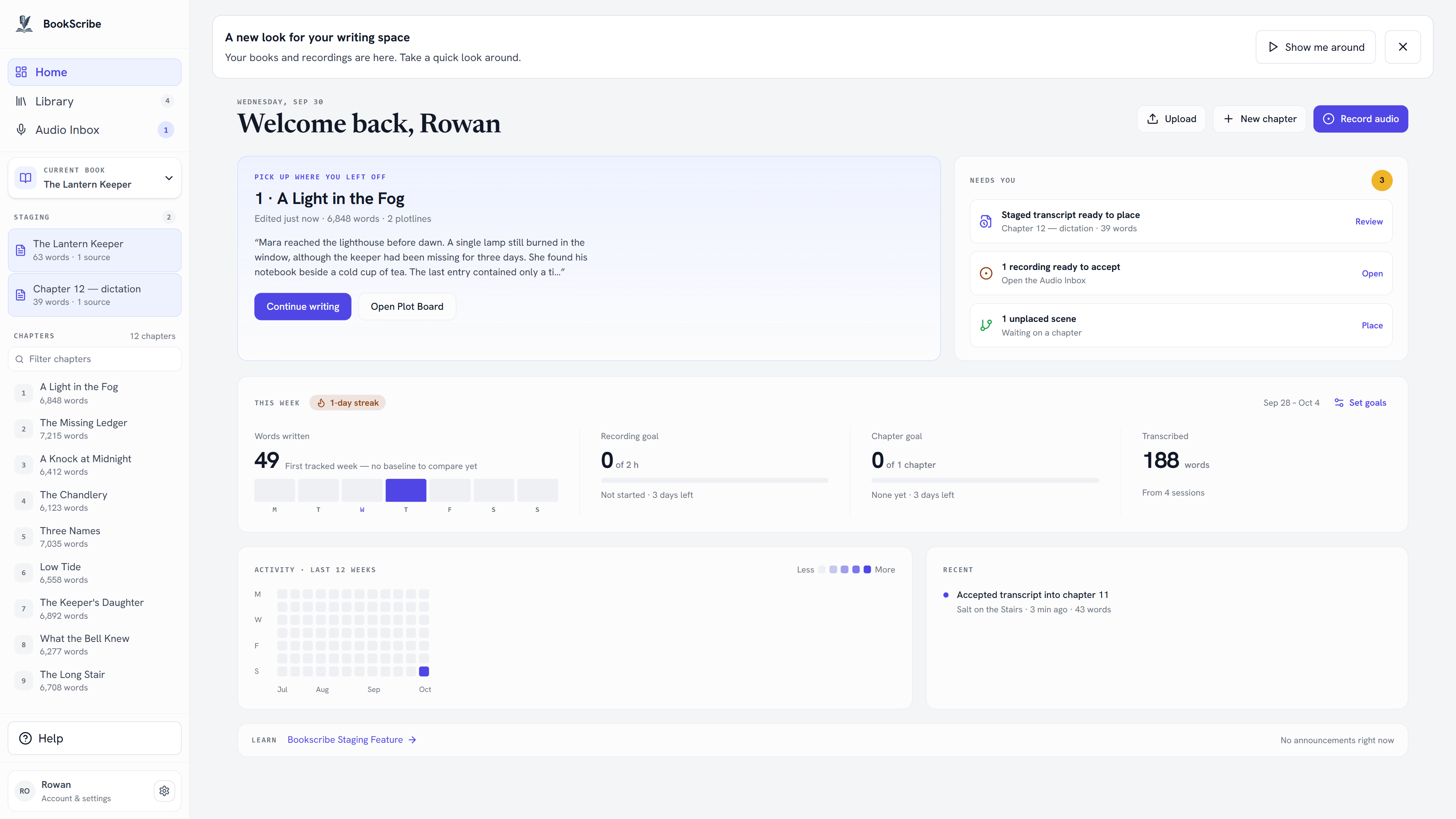The height and width of the screenshot is (819, 1456).
Task: Open chapter What the Bell Knew
Action: click(x=94, y=645)
